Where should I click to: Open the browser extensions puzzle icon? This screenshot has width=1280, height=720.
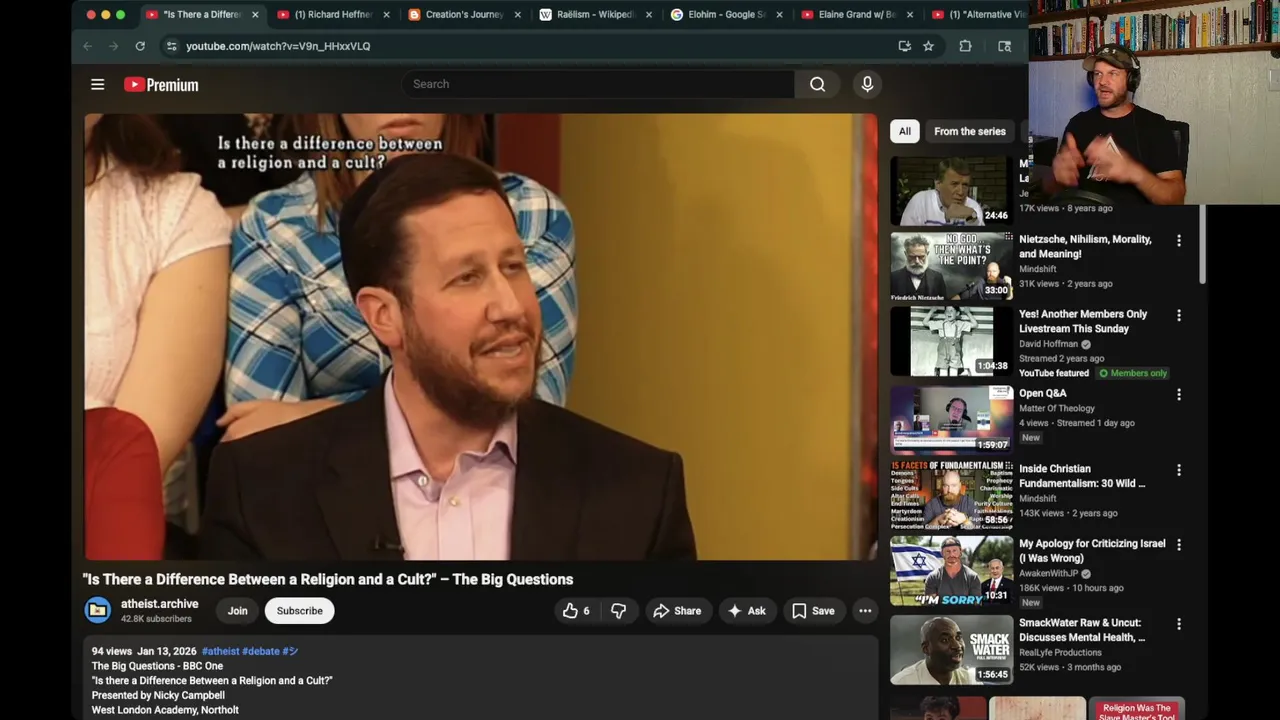(x=965, y=46)
